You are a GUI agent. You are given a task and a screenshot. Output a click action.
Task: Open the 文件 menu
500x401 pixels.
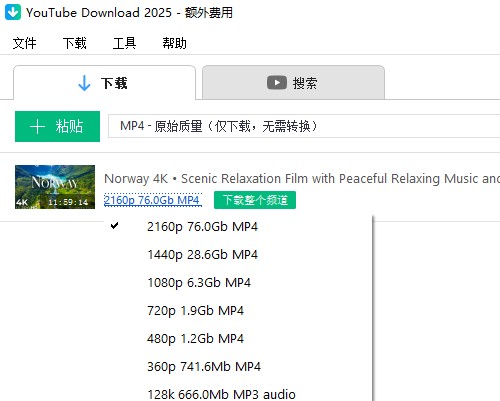pos(25,43)
